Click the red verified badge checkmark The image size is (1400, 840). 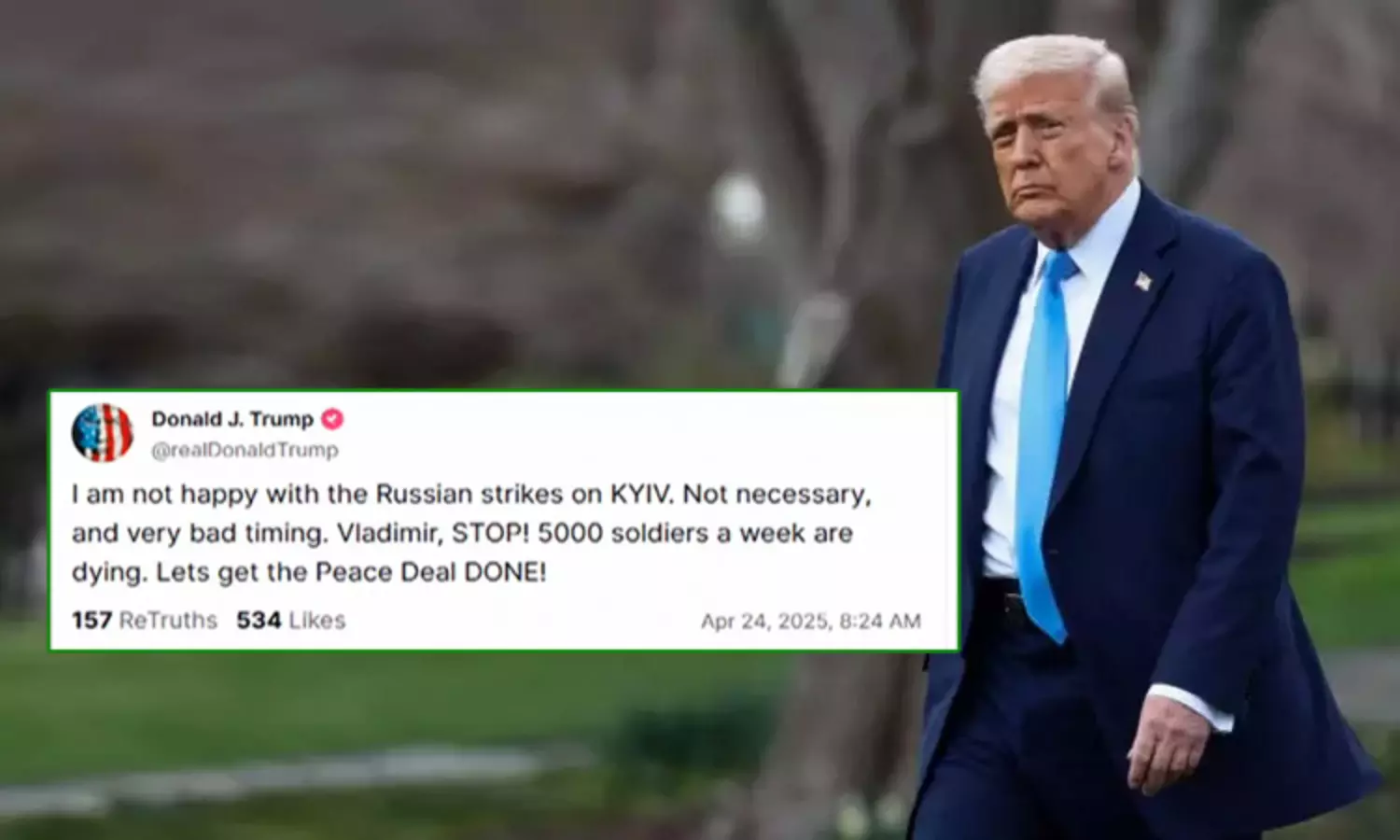click(332, 420)
